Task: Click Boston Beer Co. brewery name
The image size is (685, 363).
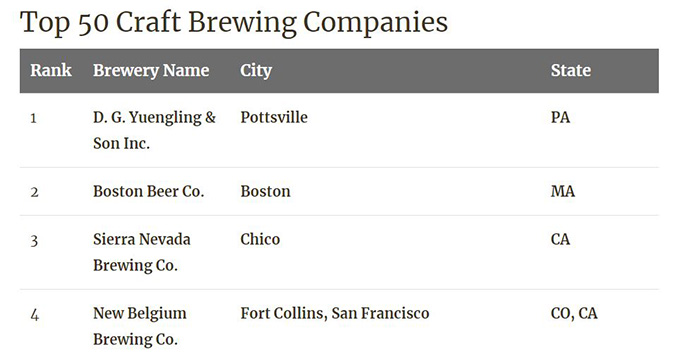Action: pyautogui.click(x=149, y=191)
